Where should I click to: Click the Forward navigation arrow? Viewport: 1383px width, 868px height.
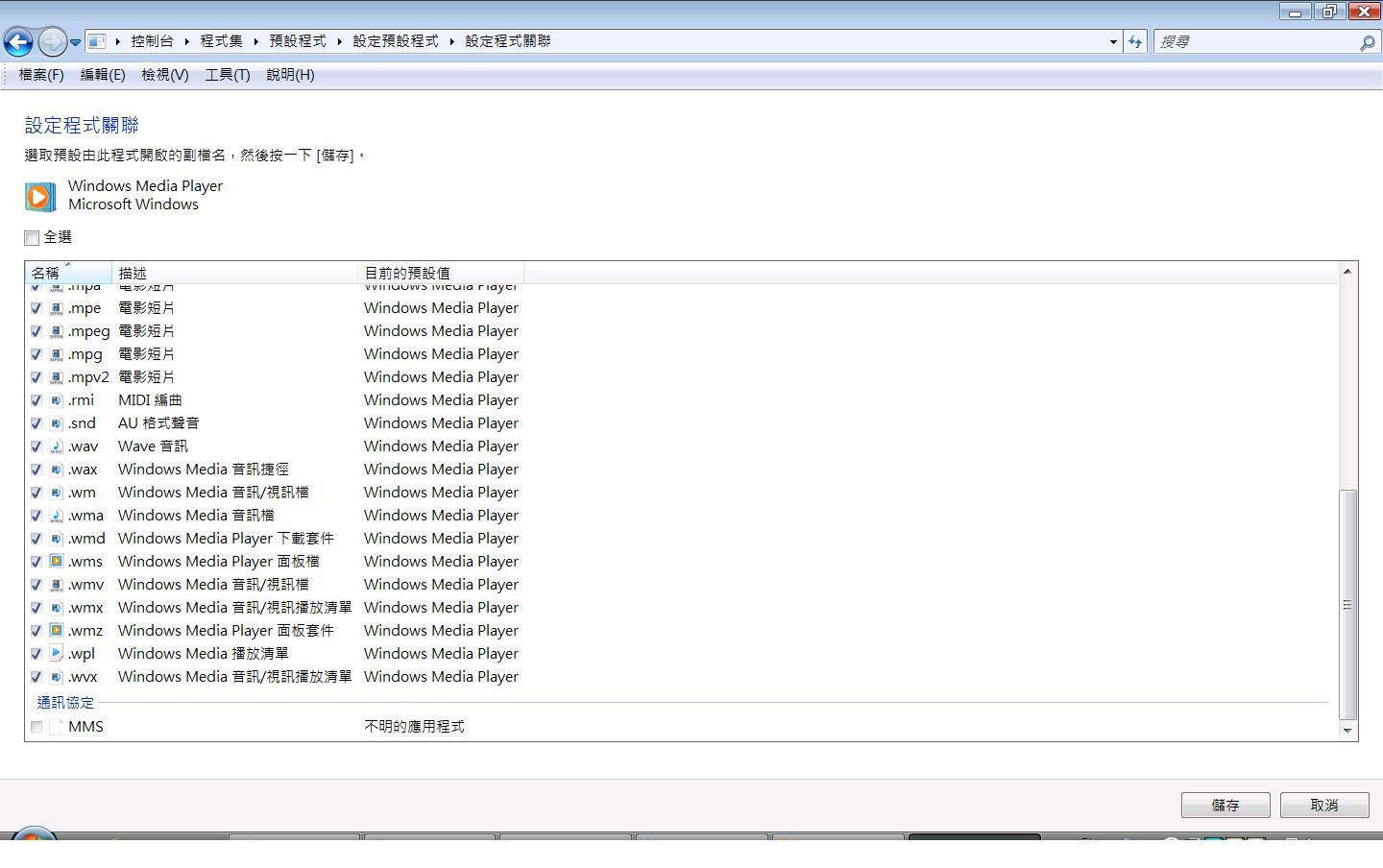click(52, 41)
